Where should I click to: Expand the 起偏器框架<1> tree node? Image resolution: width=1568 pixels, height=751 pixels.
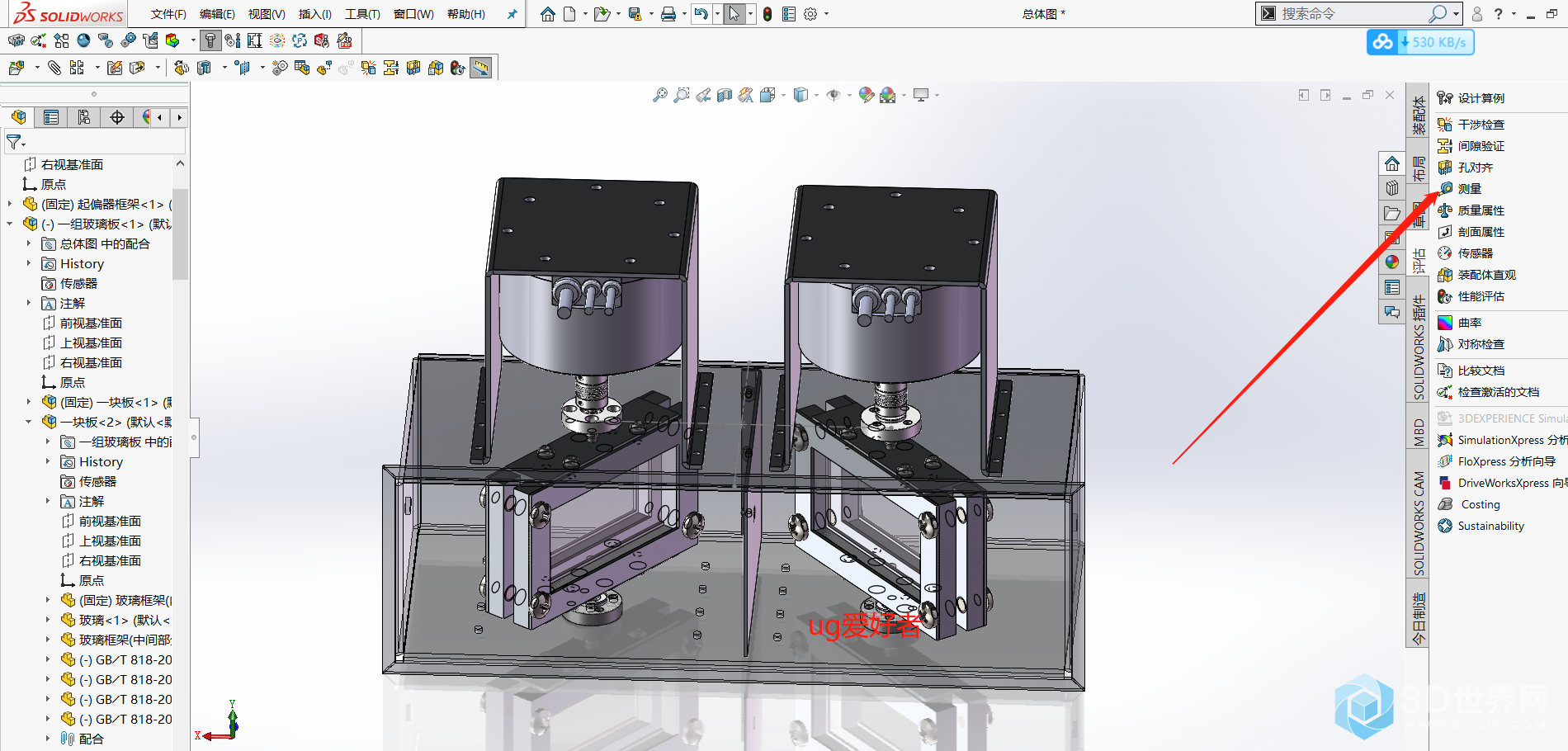pyautogui.click(x=10, y=204)
